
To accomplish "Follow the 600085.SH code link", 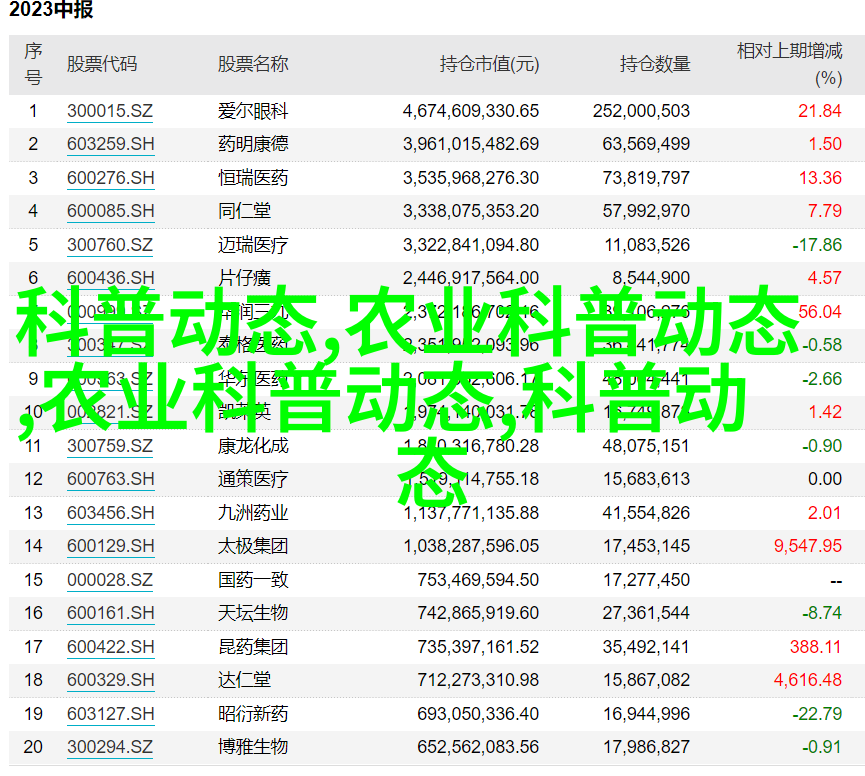I will (111, 211).
